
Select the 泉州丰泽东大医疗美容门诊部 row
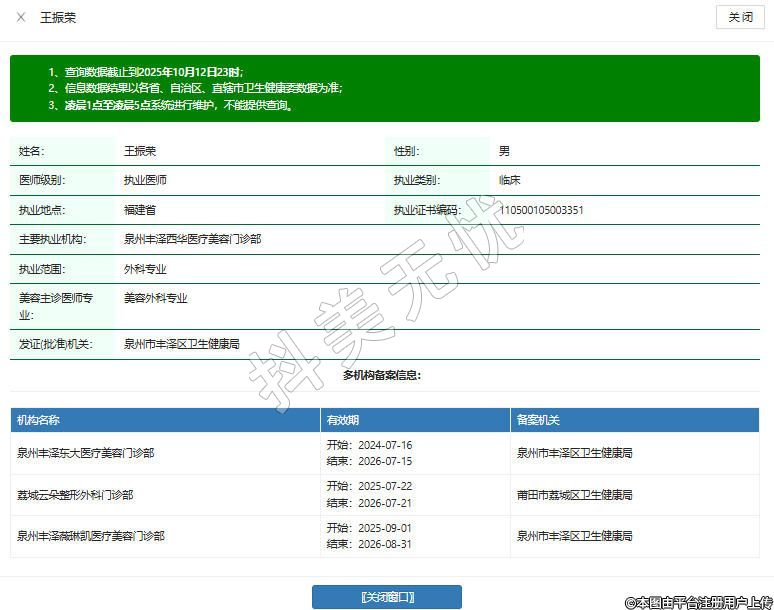click(x=86, y=453)
